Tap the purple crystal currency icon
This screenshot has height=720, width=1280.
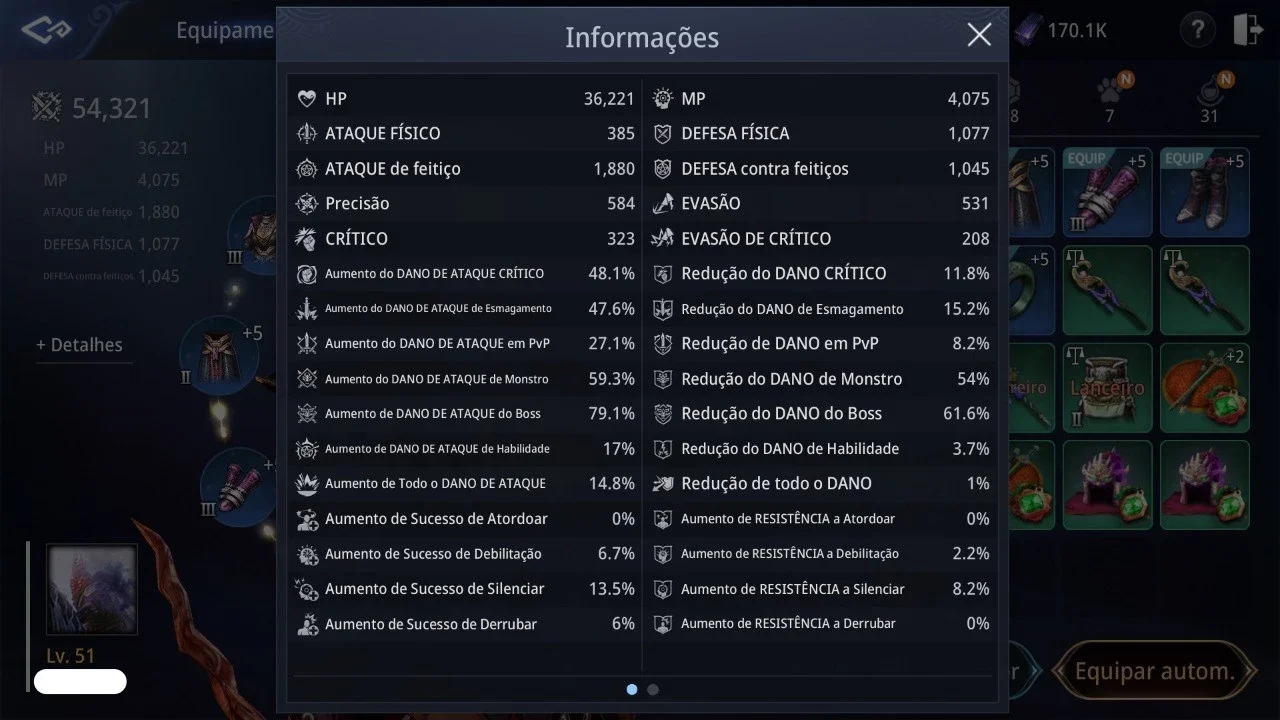click(x=1027, y=31)
